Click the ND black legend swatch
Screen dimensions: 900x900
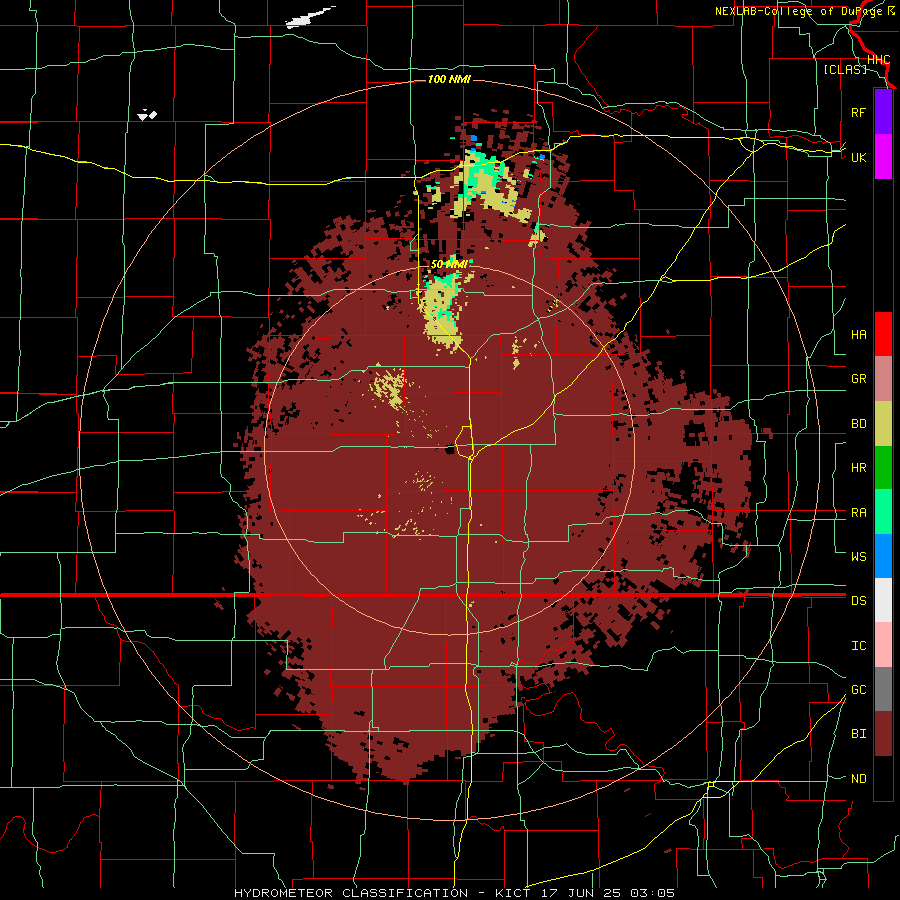coord(883,778)
